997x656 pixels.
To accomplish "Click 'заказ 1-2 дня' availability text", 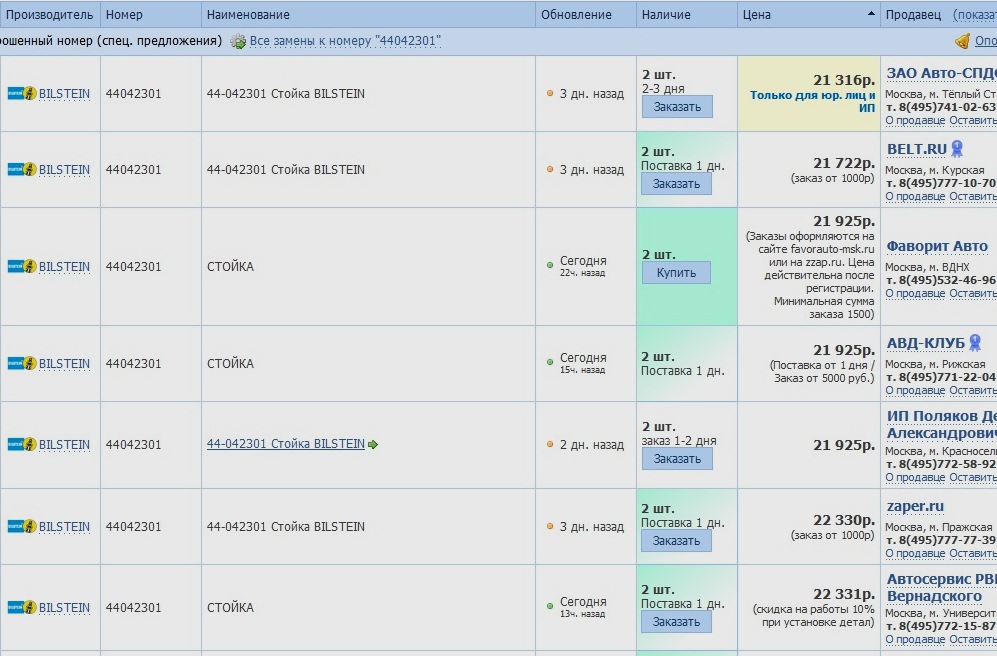I will tap(679, 441).
